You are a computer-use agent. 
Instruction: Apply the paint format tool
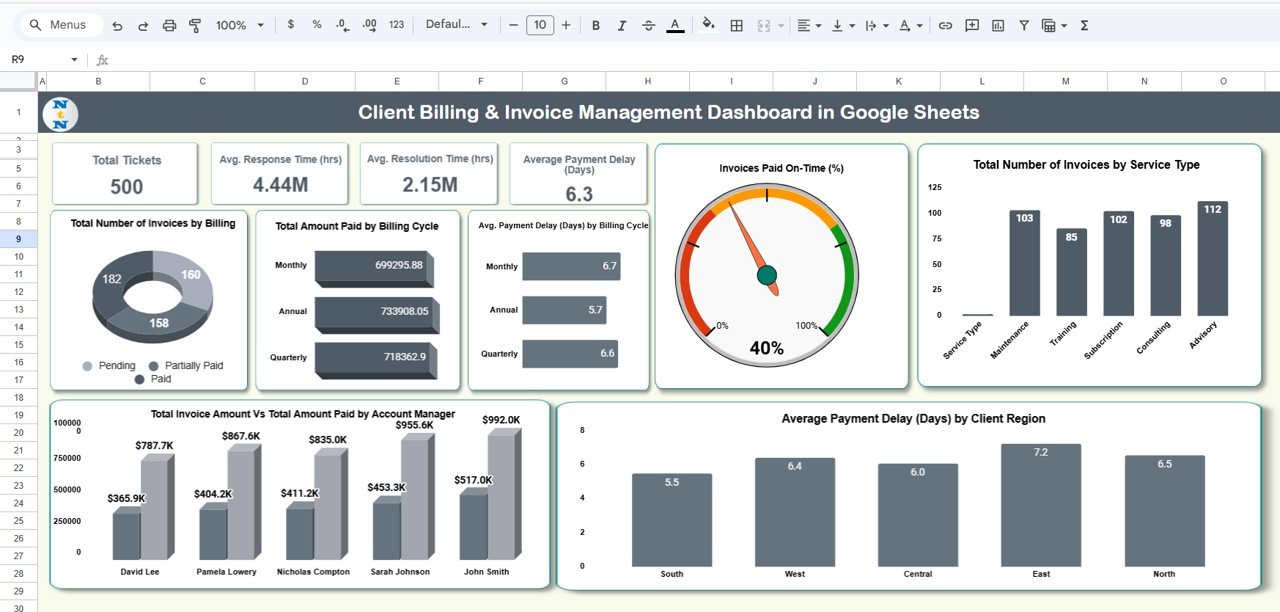tap(194, 25)
